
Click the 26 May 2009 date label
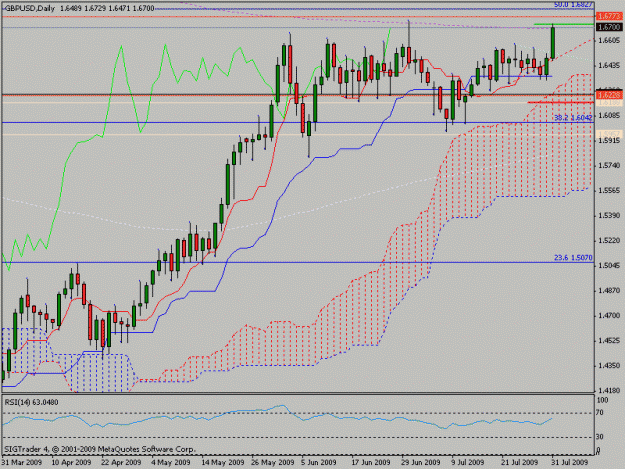tap(273, 463)
